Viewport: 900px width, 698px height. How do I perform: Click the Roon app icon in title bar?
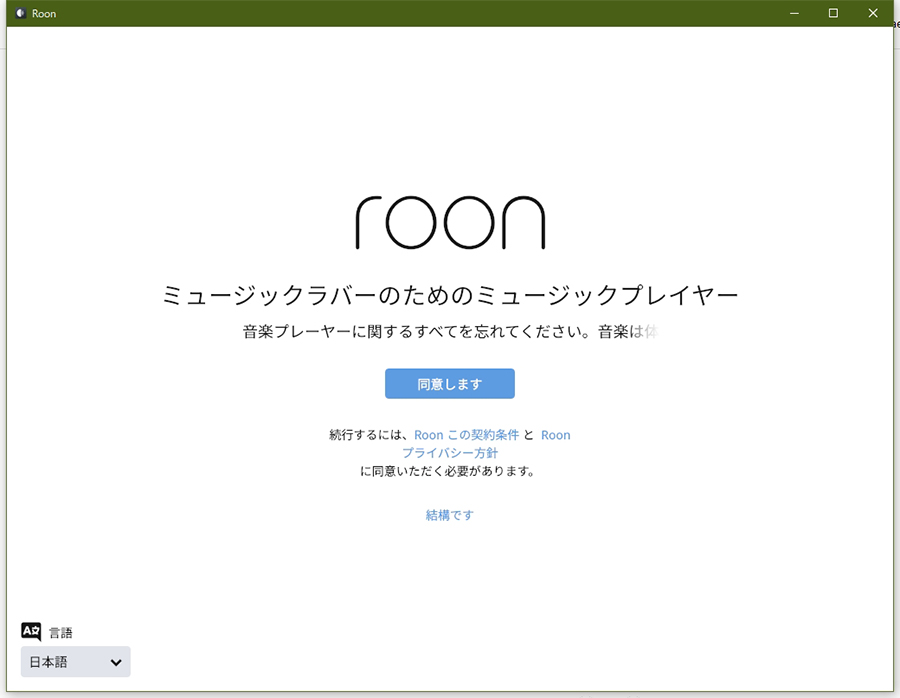coord(20,14)
